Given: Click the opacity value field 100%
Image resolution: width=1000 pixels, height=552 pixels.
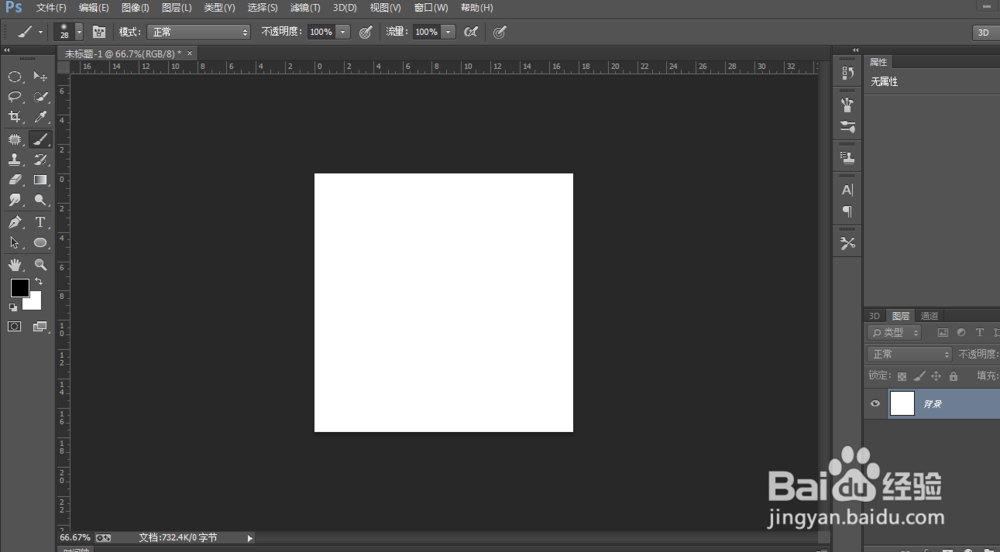Looking at the screenshot, I should click(321, 32).
